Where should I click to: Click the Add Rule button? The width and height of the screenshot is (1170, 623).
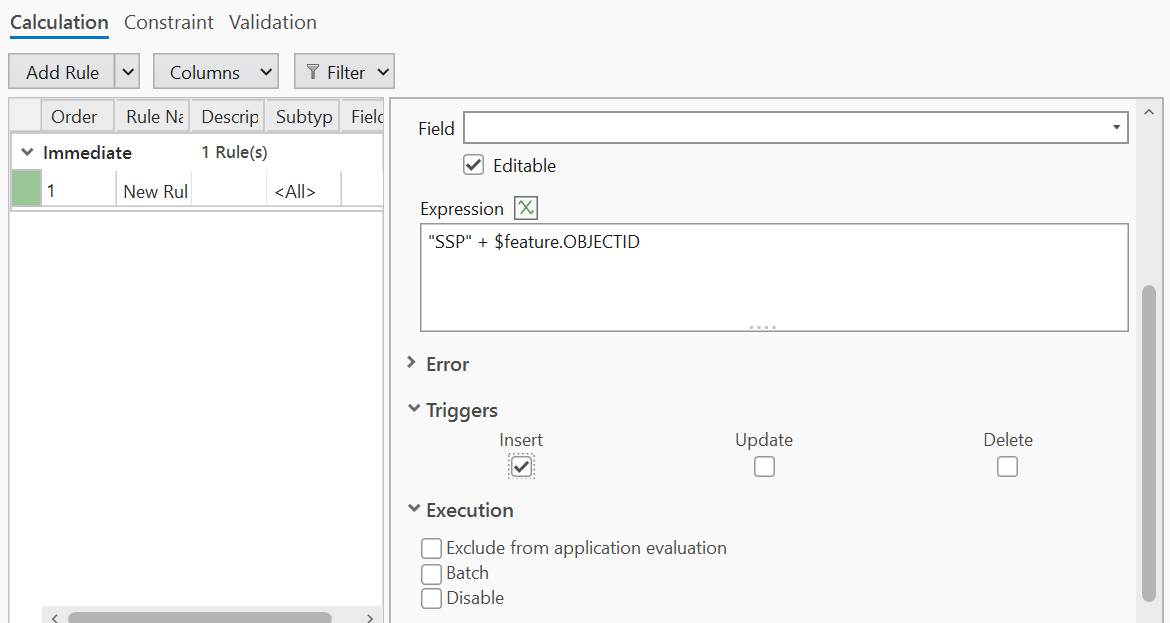[62, 72]
